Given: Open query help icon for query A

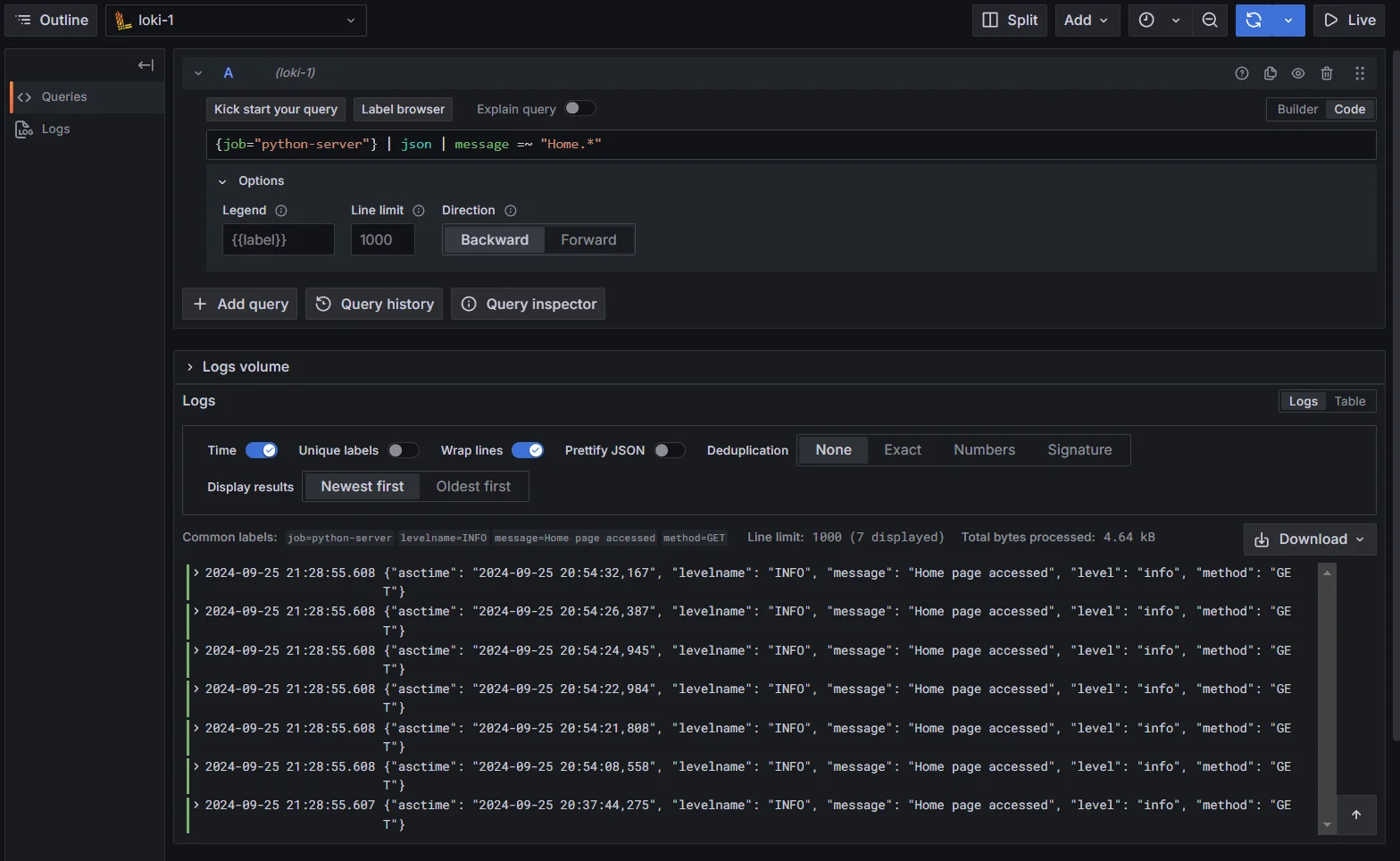Looking at the screenshot, I should (1241, 73).
